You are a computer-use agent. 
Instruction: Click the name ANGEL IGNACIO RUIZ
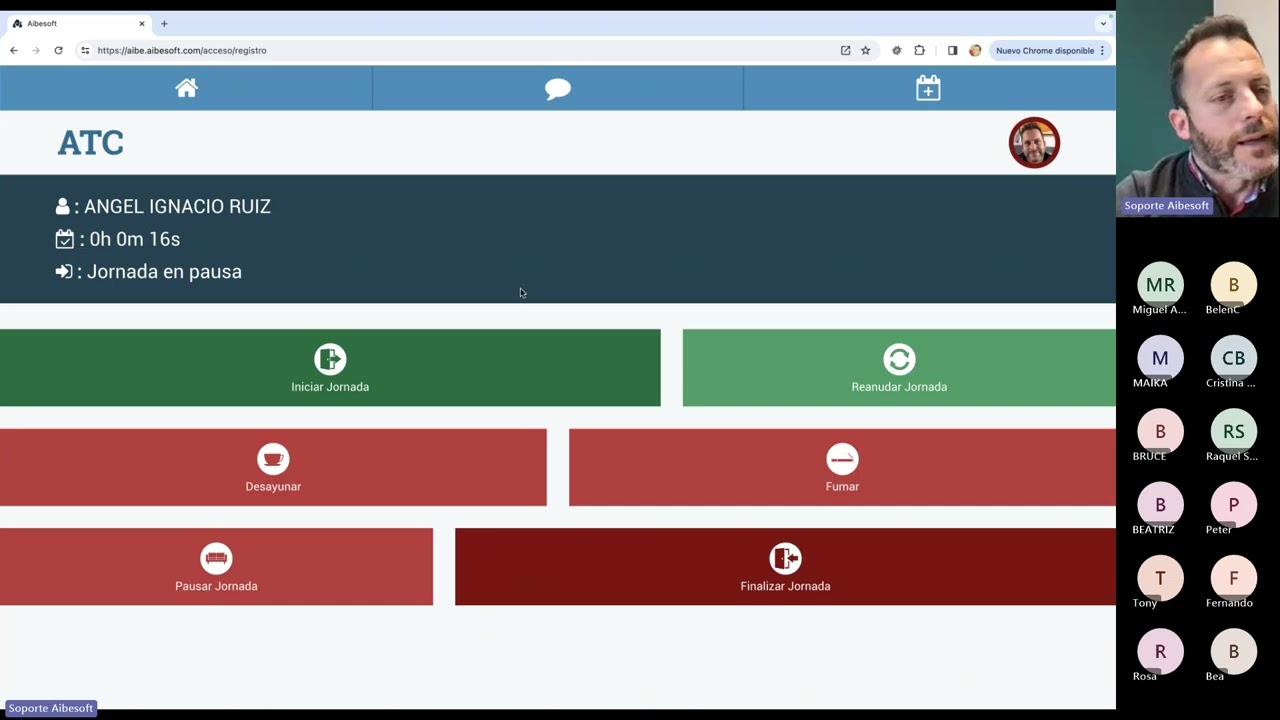[177, 206]
